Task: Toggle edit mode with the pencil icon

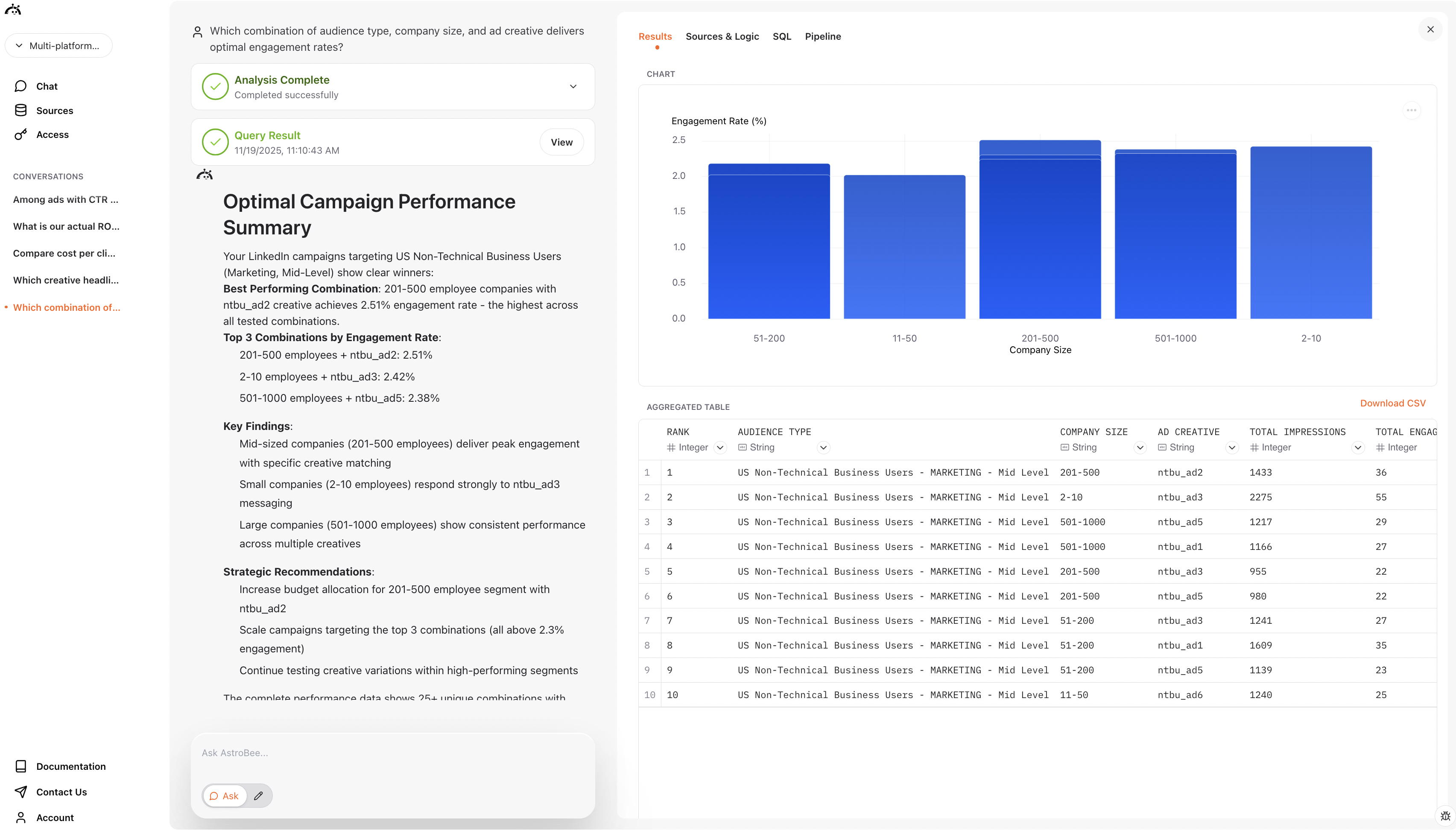Action: pos(258,795)
